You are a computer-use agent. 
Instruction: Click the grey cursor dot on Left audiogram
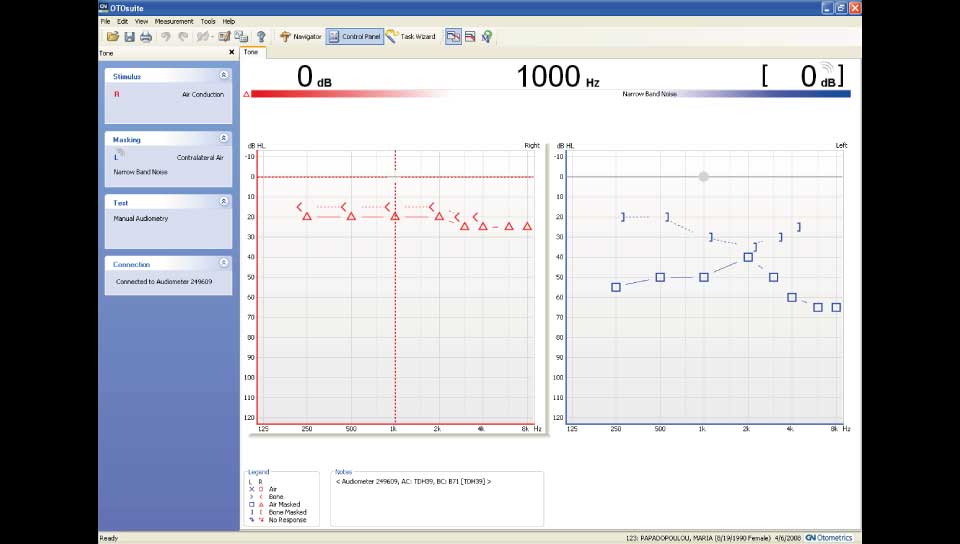[x=704, y=176]
